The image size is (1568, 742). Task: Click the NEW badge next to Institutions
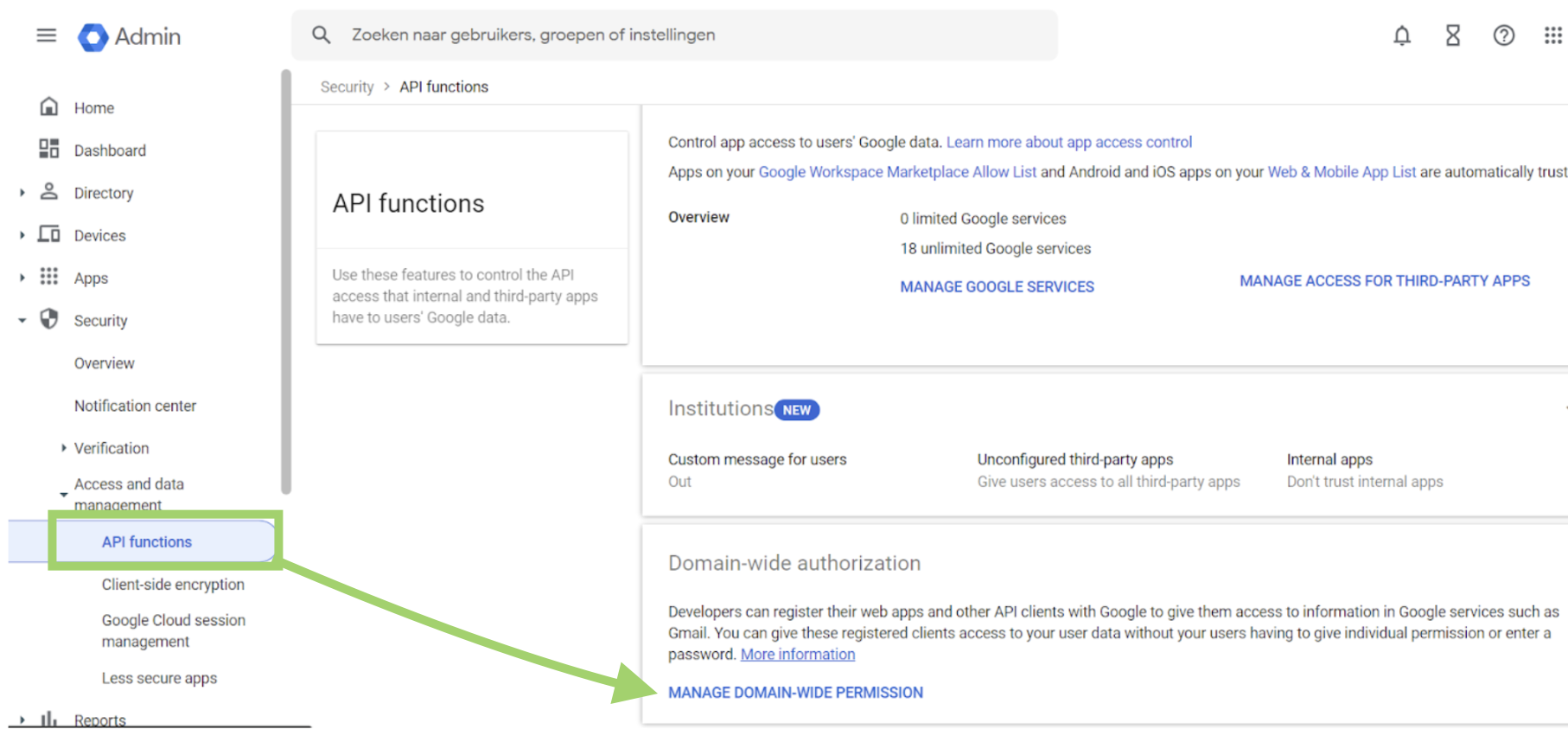coord(797,410)
